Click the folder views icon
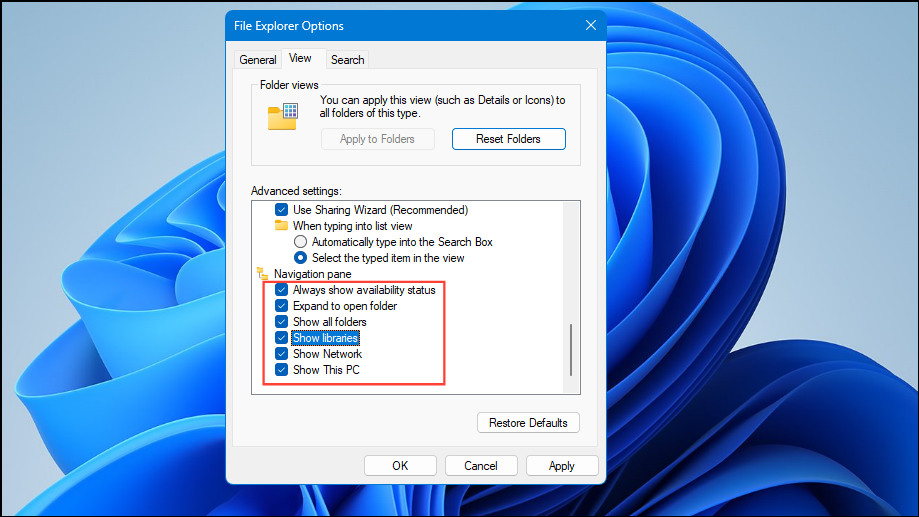 click(283, 115)
